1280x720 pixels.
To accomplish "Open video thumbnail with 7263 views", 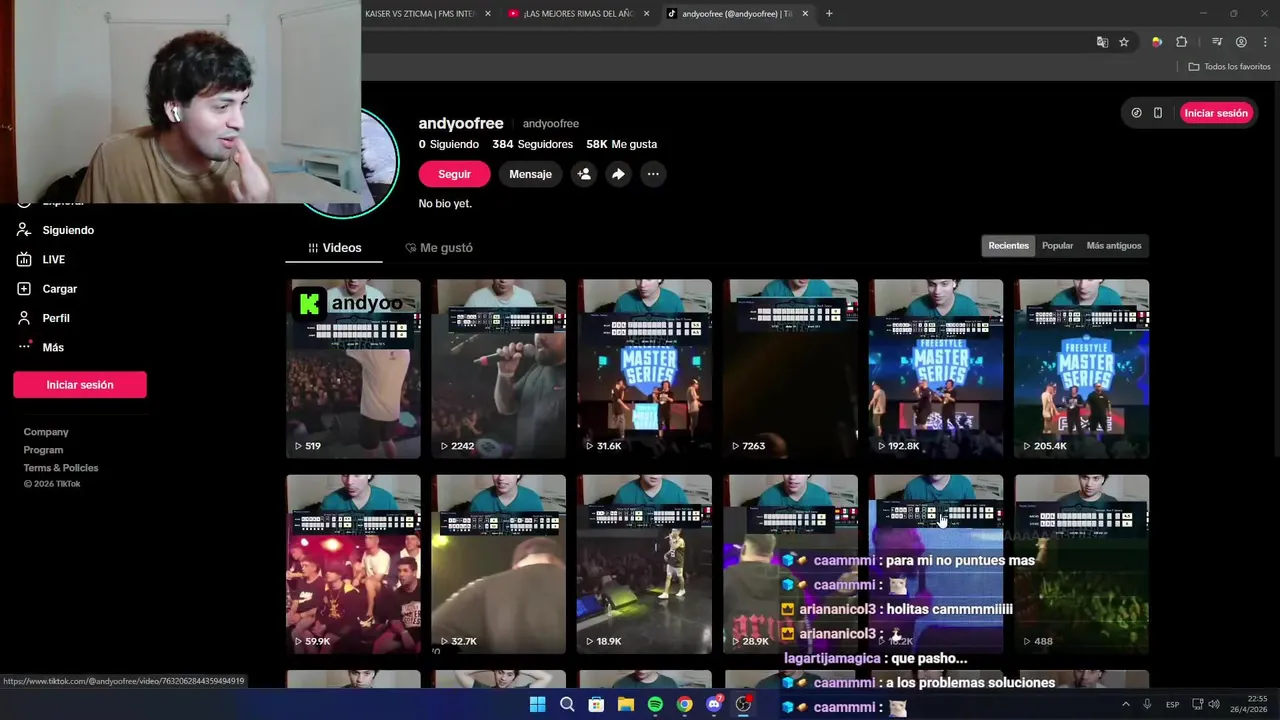I will pos(791,368).
